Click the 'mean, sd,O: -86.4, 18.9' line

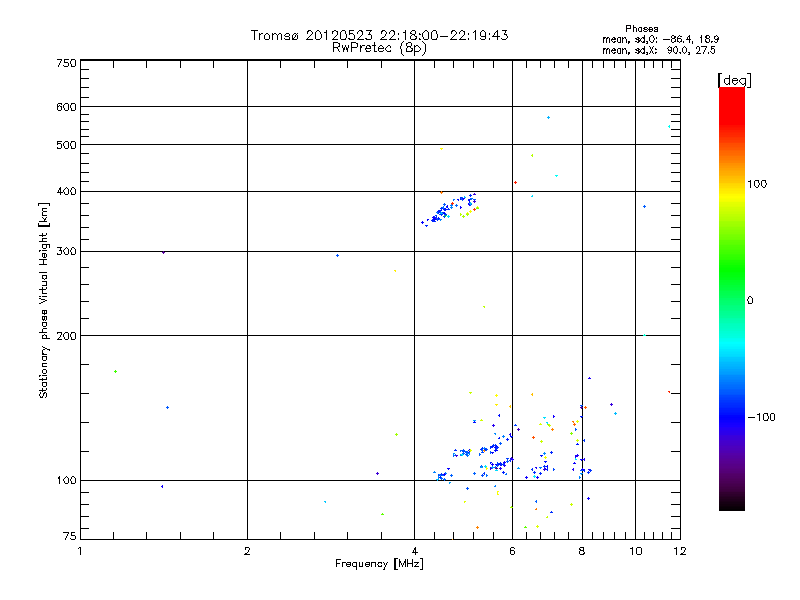[661, 39]
